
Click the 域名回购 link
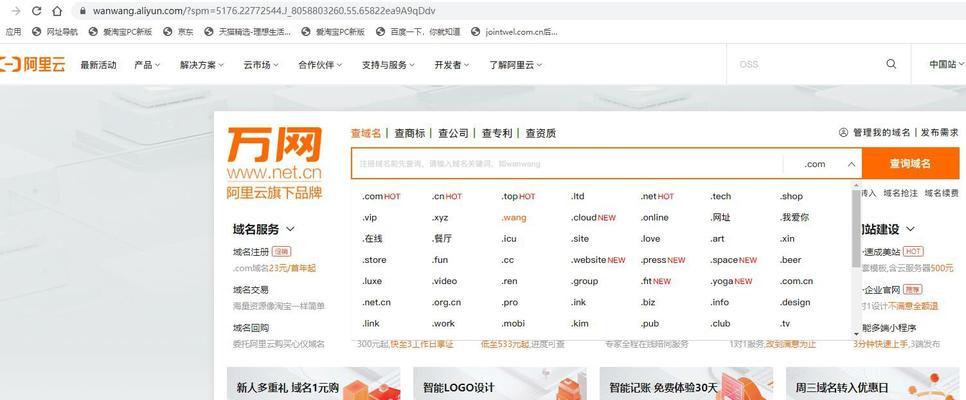click(251, 328)
